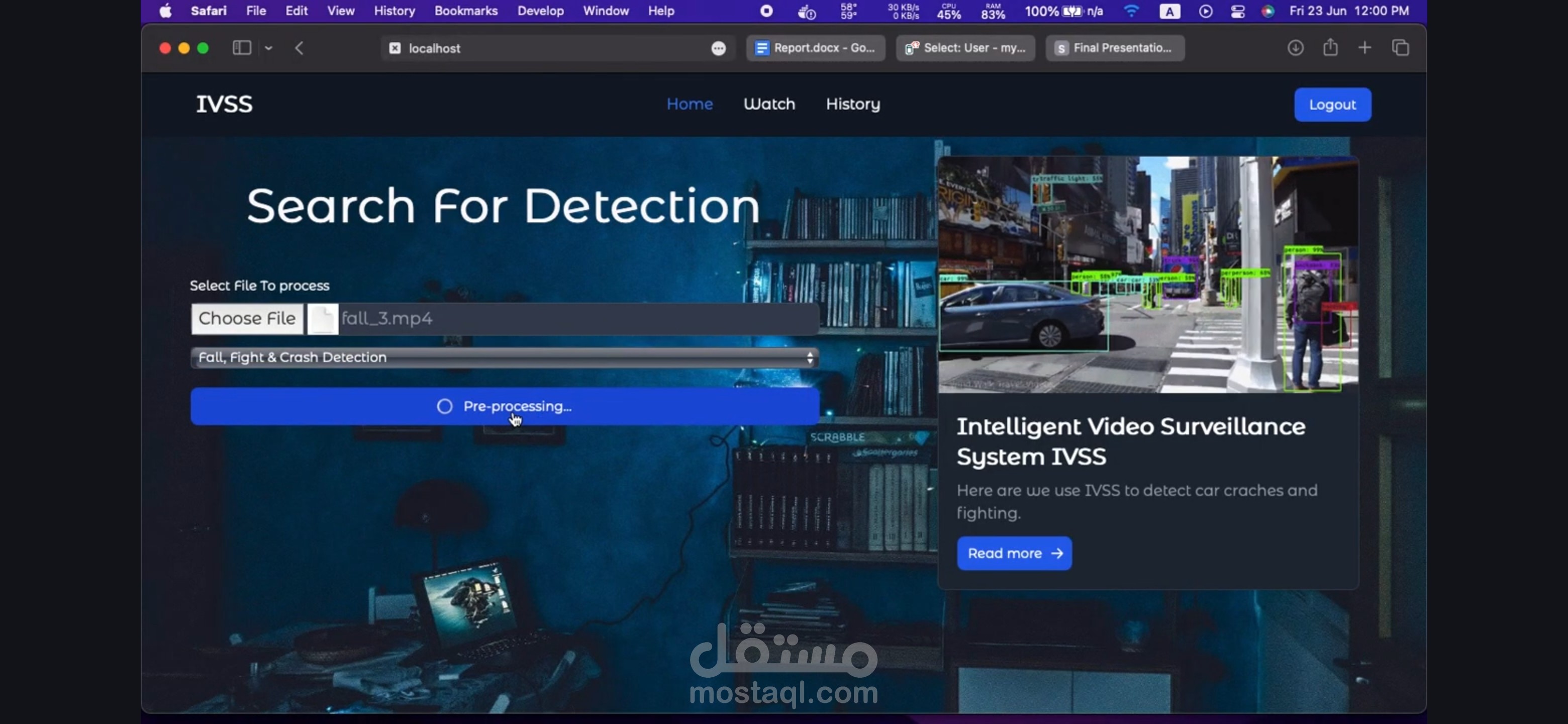Open the Window menu

(606, 11)
